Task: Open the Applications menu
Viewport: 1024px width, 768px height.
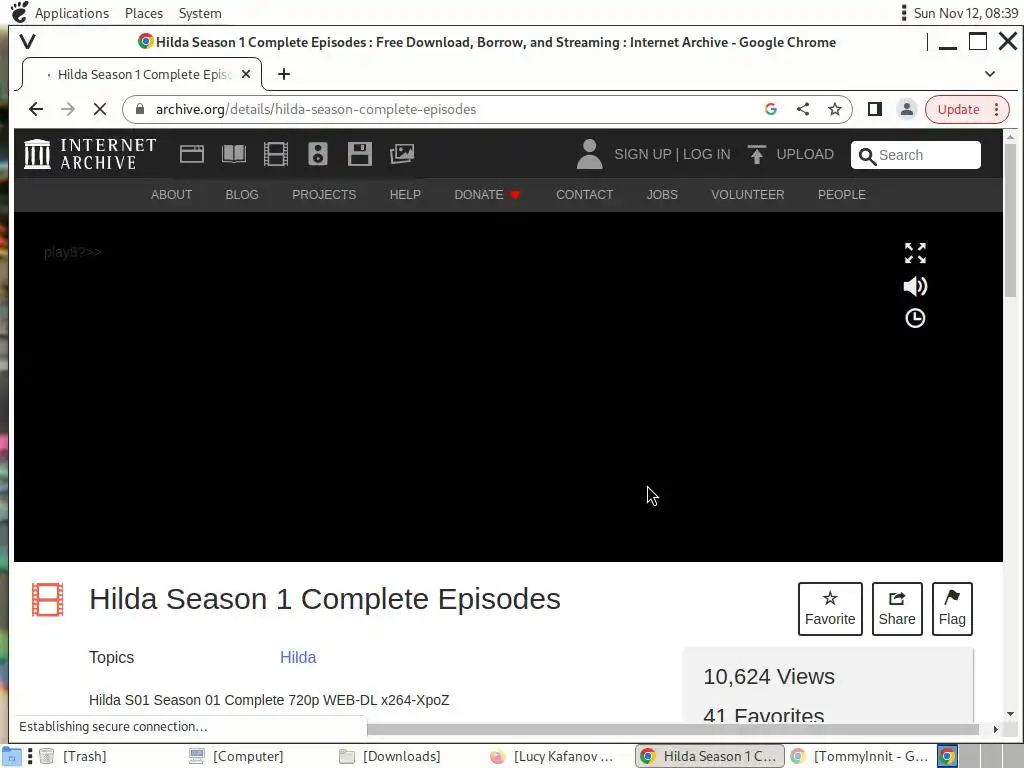Action: click(72, 13)
